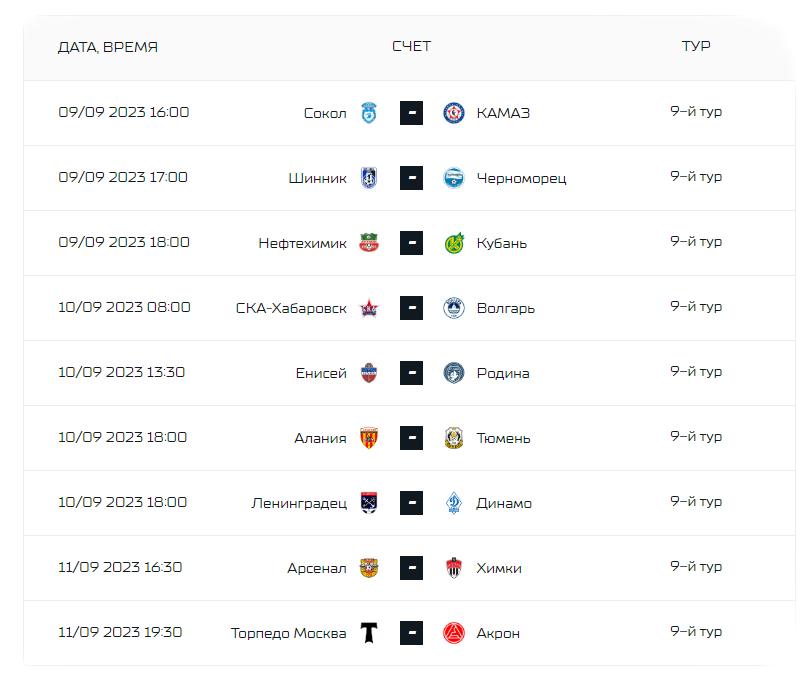Open the Арсенал vs Химки score button

click(x=411, y=568)
